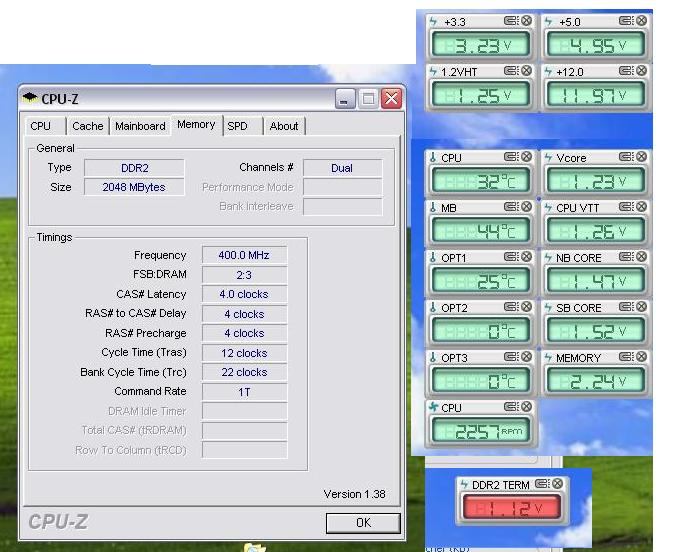Image resolution: width=679 pixels, height=552 pixels.
Task: Click the fan icon on the CPU RPM widget
Action: pyautogui.click(x=433, y=407)
